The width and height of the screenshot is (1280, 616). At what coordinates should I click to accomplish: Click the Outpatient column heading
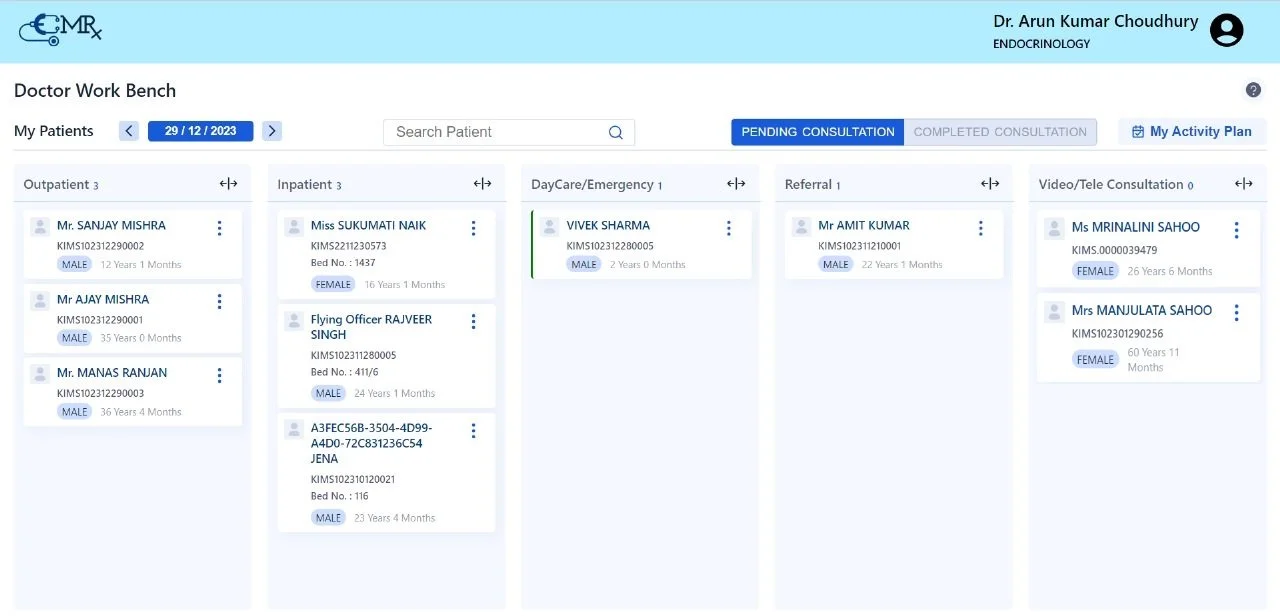point(56,184)
